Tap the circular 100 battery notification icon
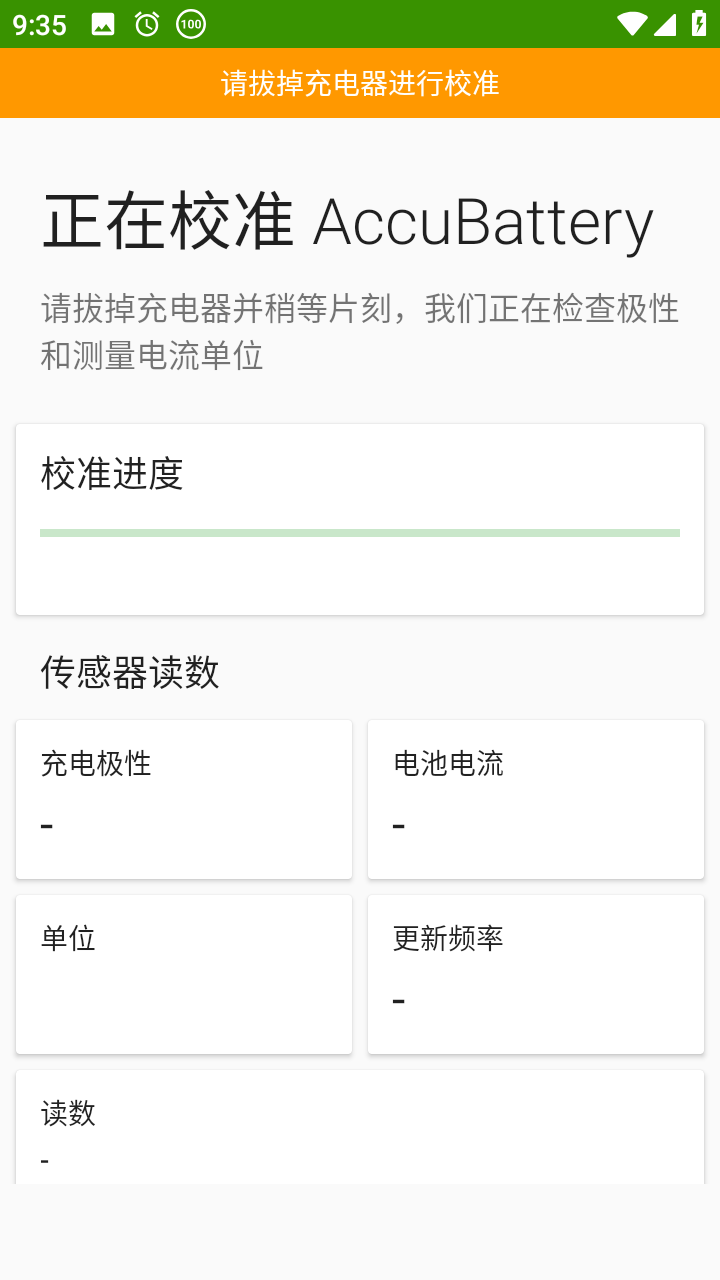 pyautogui.click(x=191, y=24)
